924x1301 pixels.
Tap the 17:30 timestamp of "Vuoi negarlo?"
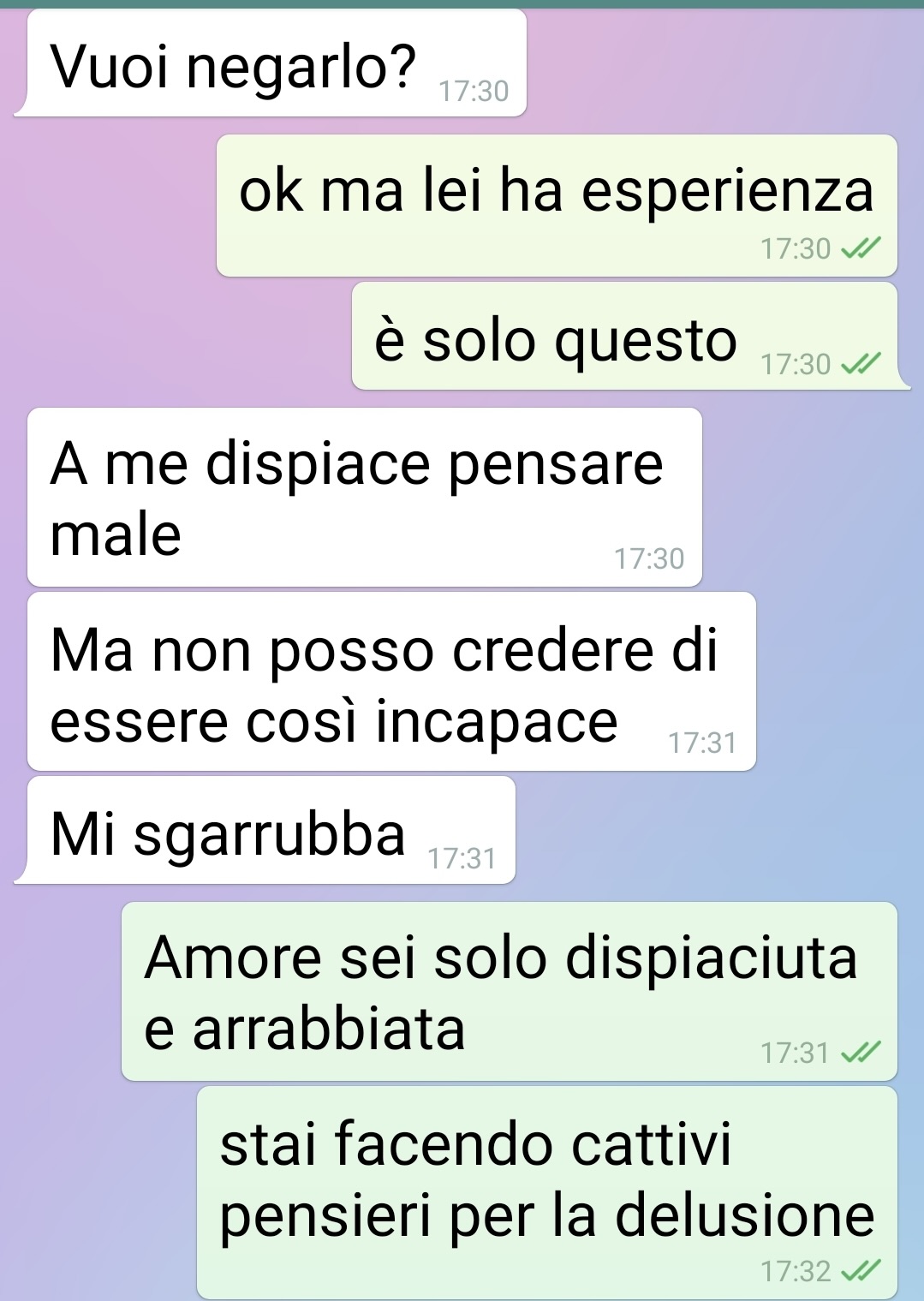pyautogui.click(x=474, y=91)
